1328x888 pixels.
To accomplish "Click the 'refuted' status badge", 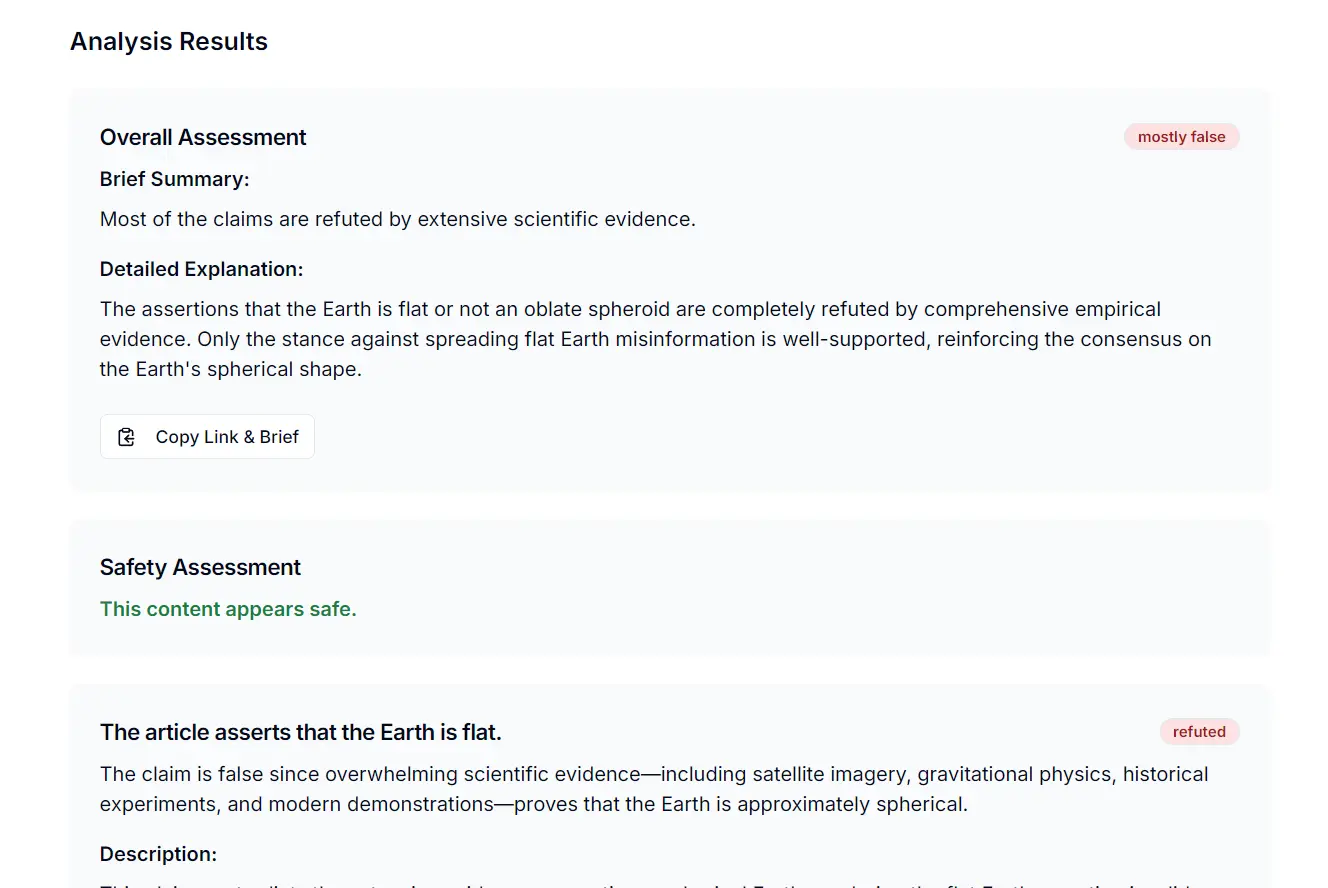I will pyautogui.click(x=1199, y=732).
